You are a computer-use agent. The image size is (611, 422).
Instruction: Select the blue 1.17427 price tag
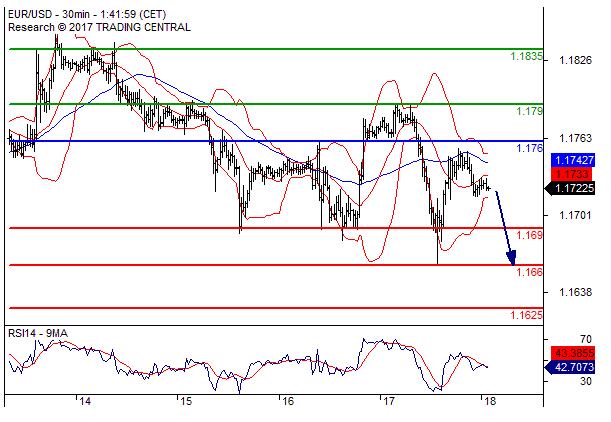572,160
